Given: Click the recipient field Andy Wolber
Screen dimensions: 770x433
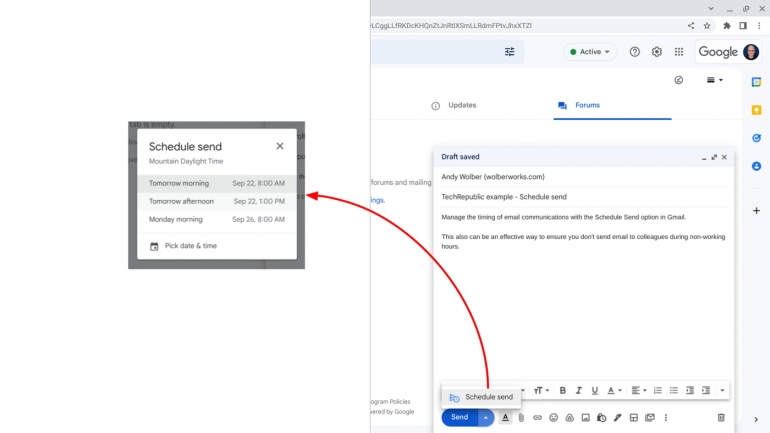Looking at the screenshot, I should [583, 177].
